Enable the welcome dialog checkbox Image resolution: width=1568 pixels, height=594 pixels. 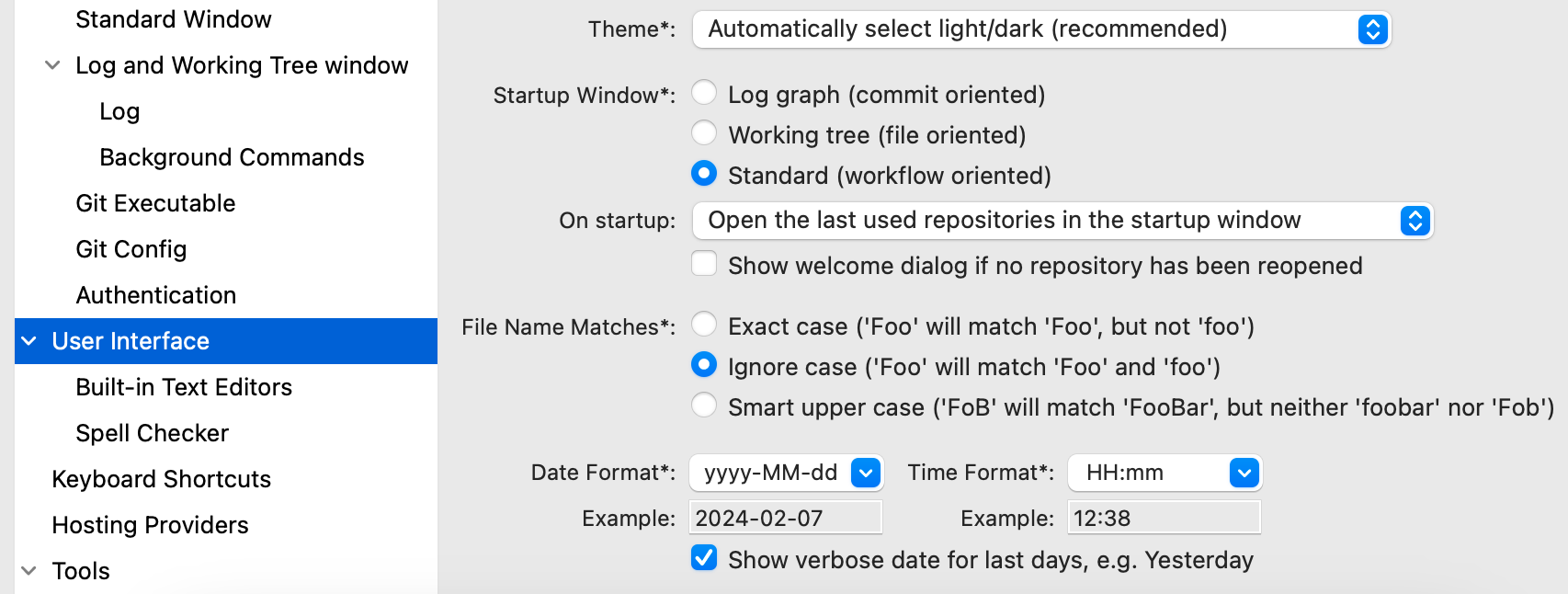(704, 264)
